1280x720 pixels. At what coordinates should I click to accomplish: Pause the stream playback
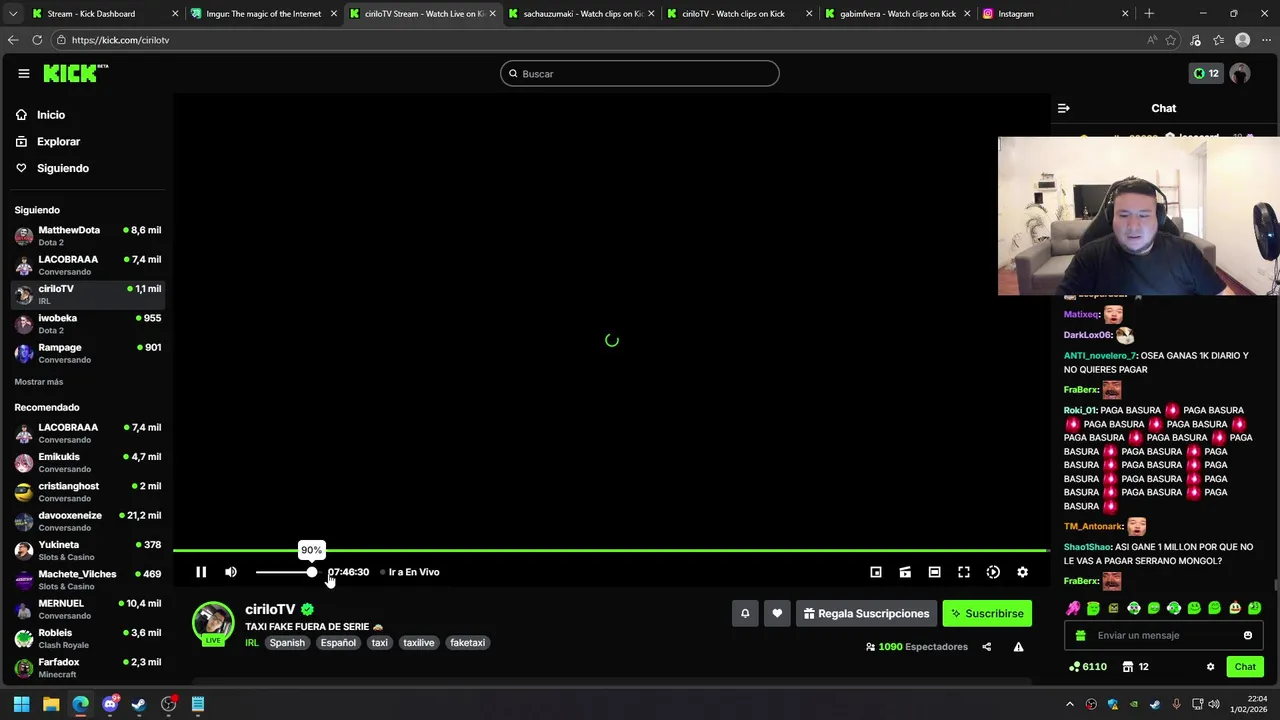click(x=201, y=572)
